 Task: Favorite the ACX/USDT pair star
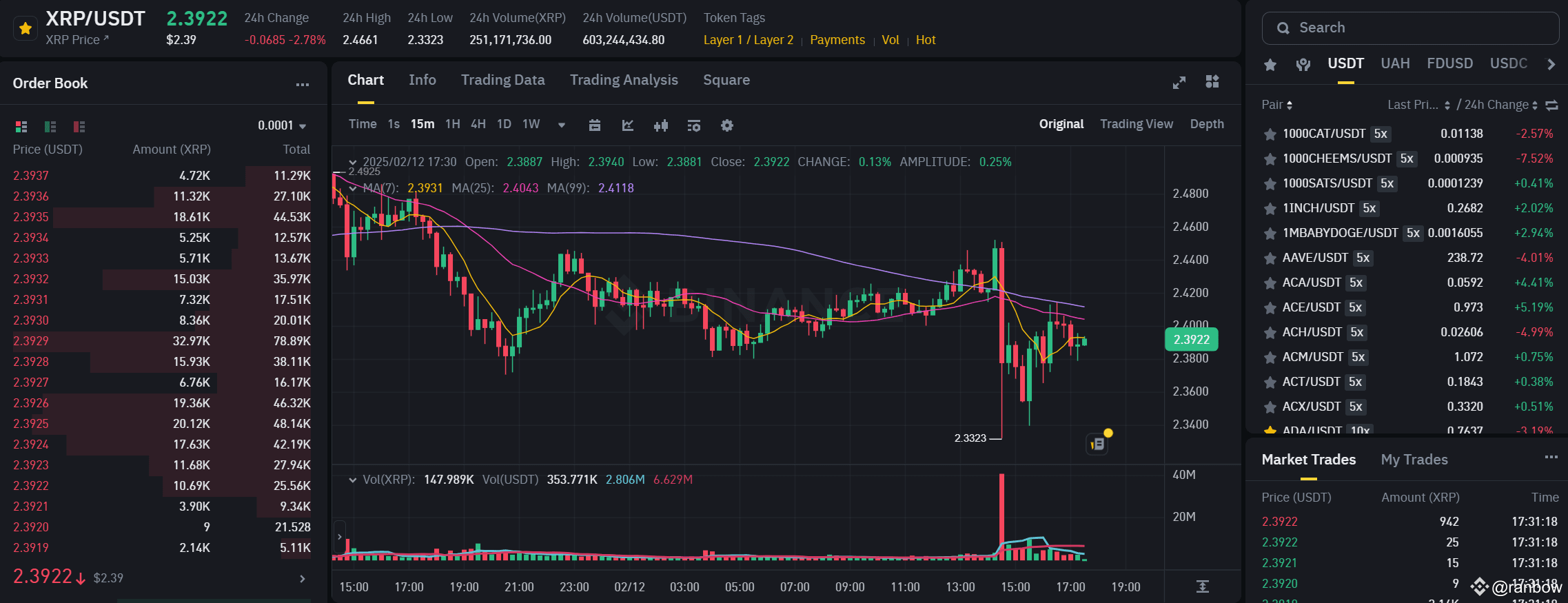point(1270,407)
